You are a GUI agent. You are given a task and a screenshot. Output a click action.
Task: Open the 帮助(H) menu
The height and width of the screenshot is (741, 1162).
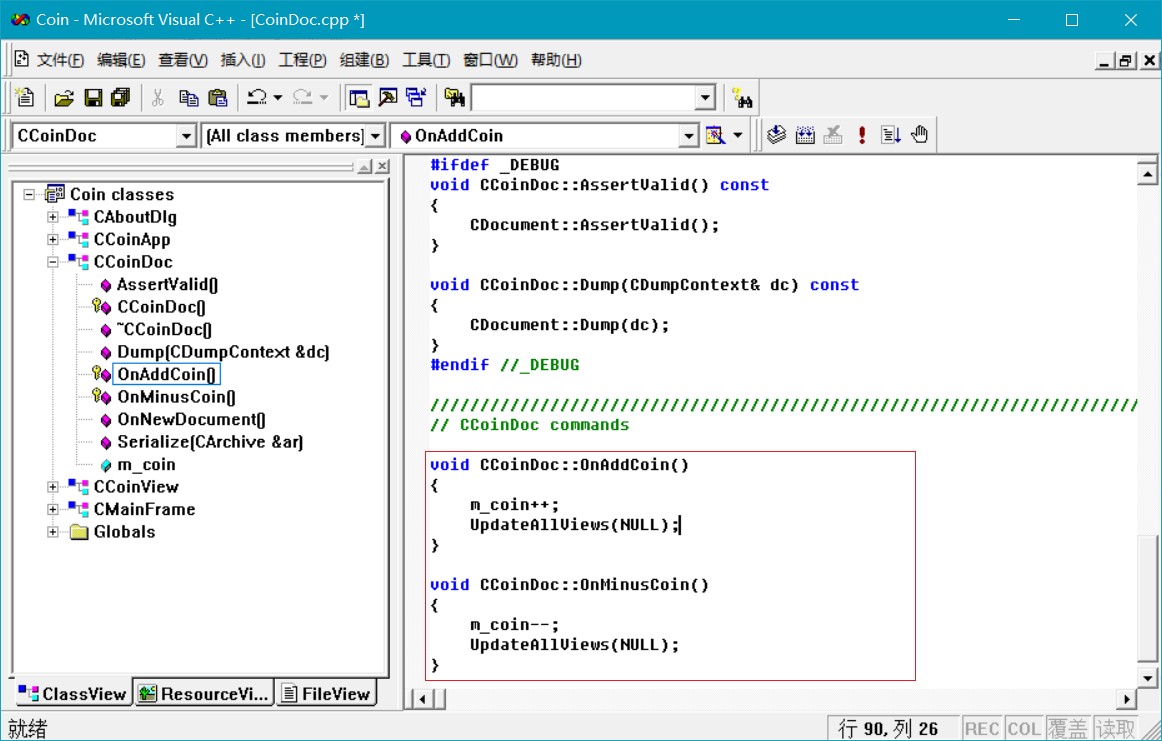[x=556, y=60]
